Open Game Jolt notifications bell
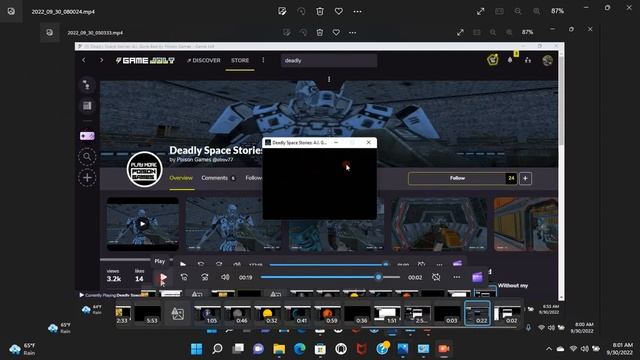Image resolution: width=640 pixels, height=360 pixels. (x=510, y=60)
